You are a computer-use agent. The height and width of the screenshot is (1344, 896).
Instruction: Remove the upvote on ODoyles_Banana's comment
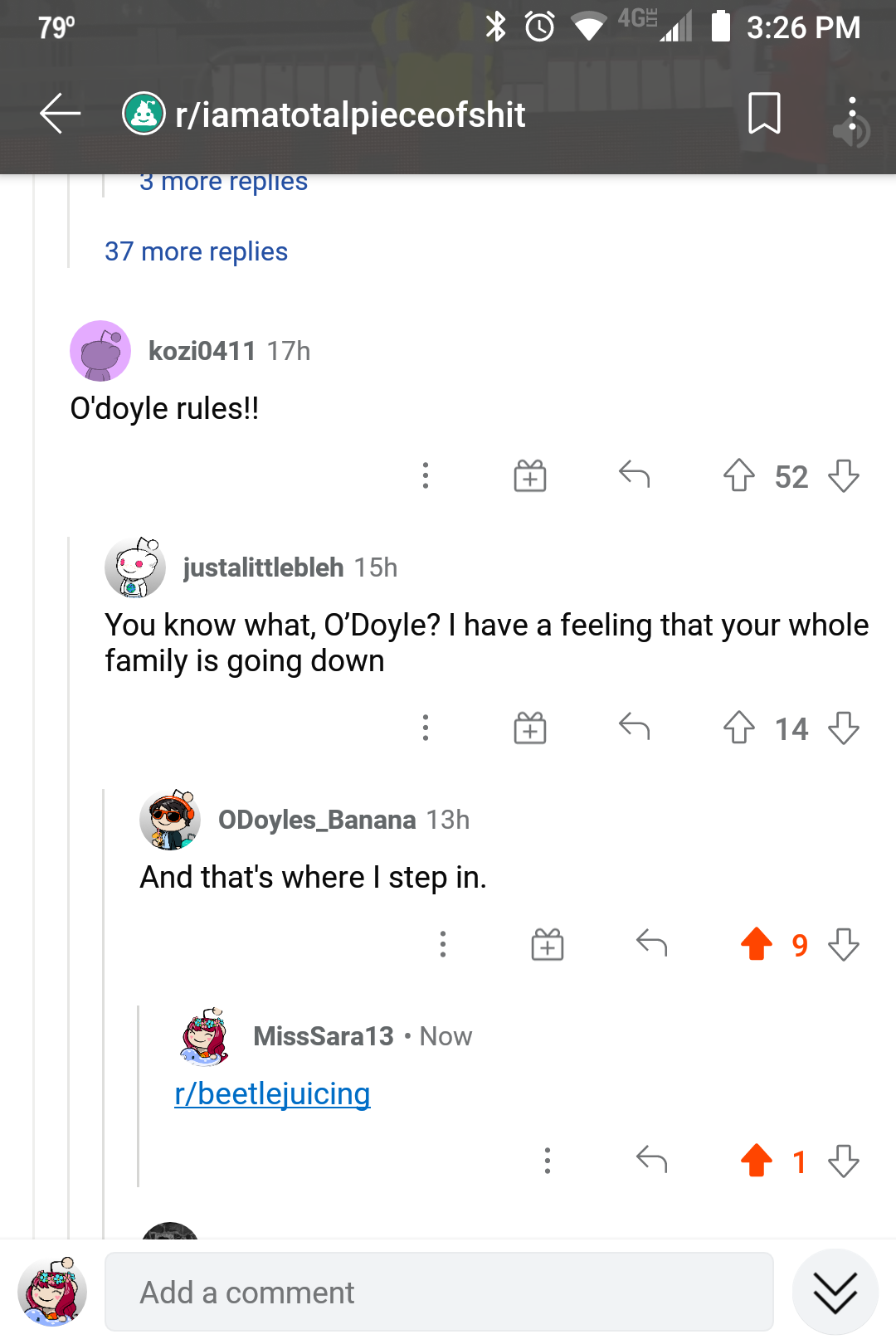[756, 943]
